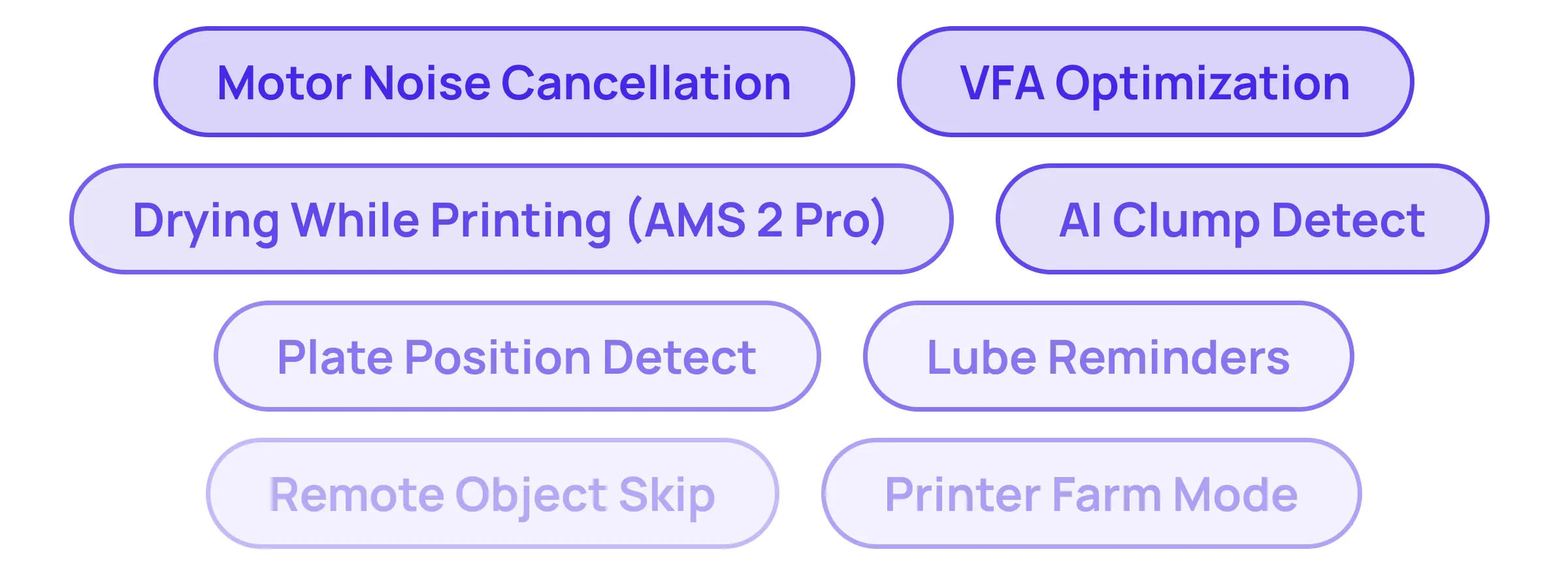Choose the AI Clump Detect pill

1242,220
